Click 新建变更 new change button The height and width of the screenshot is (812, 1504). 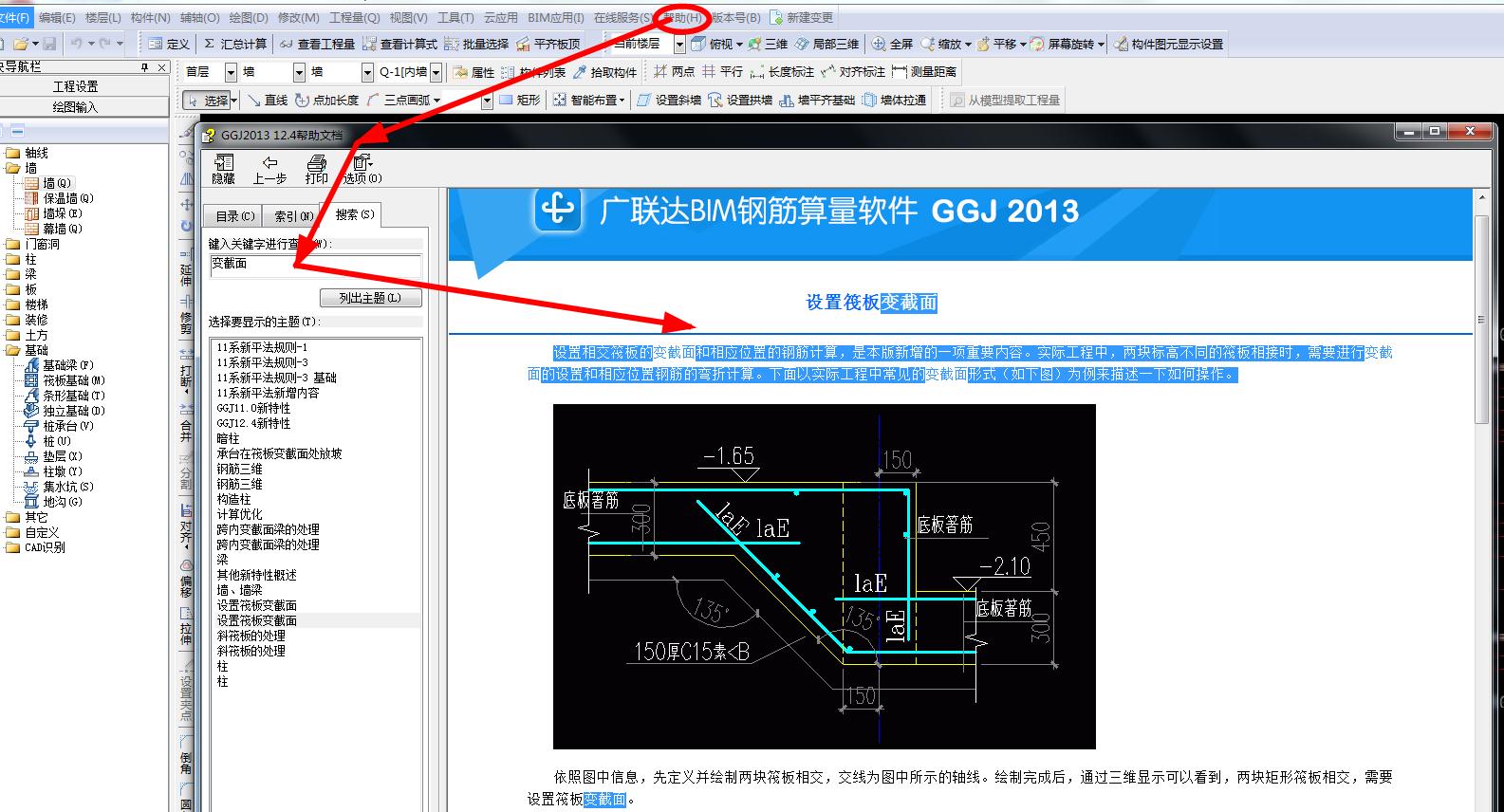click(802, 17)
